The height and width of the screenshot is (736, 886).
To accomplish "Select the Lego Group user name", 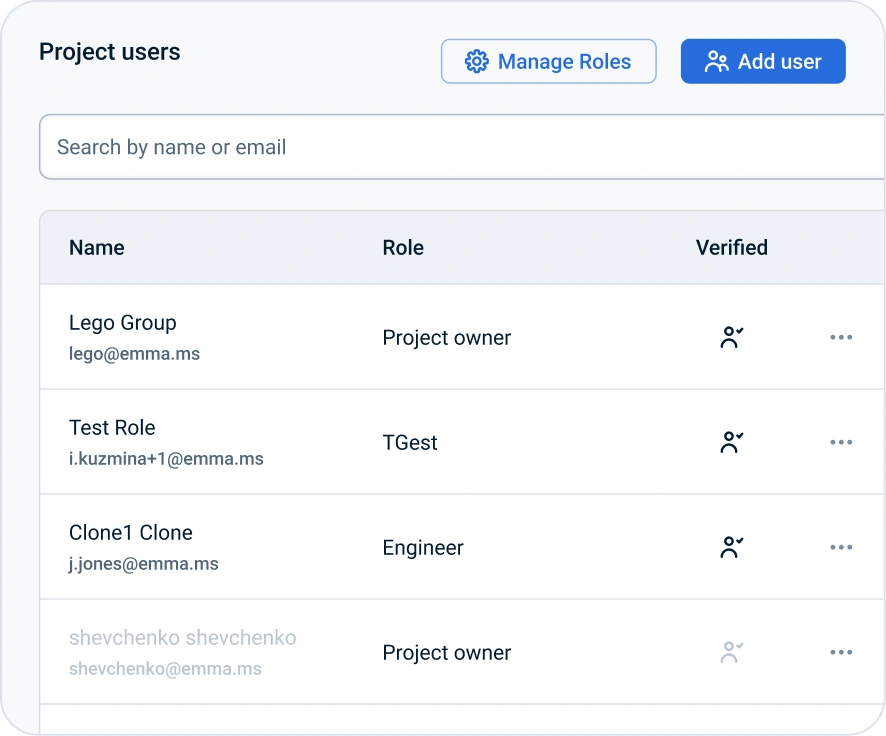I will click(x=123, y=323).
